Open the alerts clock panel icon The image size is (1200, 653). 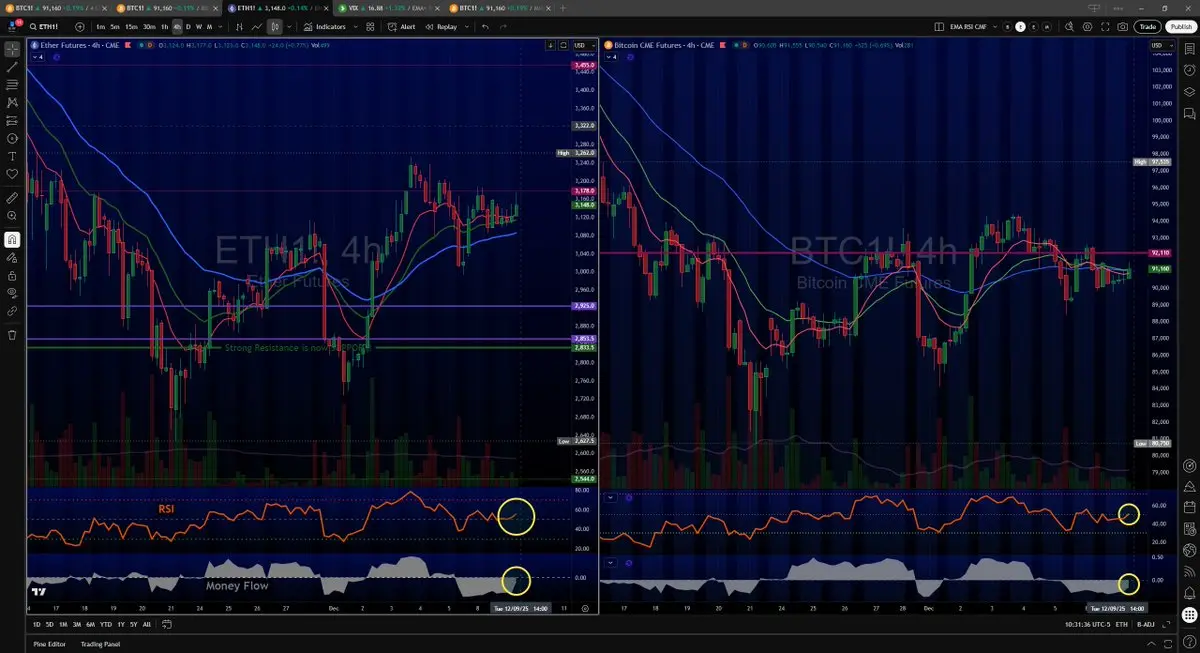(1189, 70)
